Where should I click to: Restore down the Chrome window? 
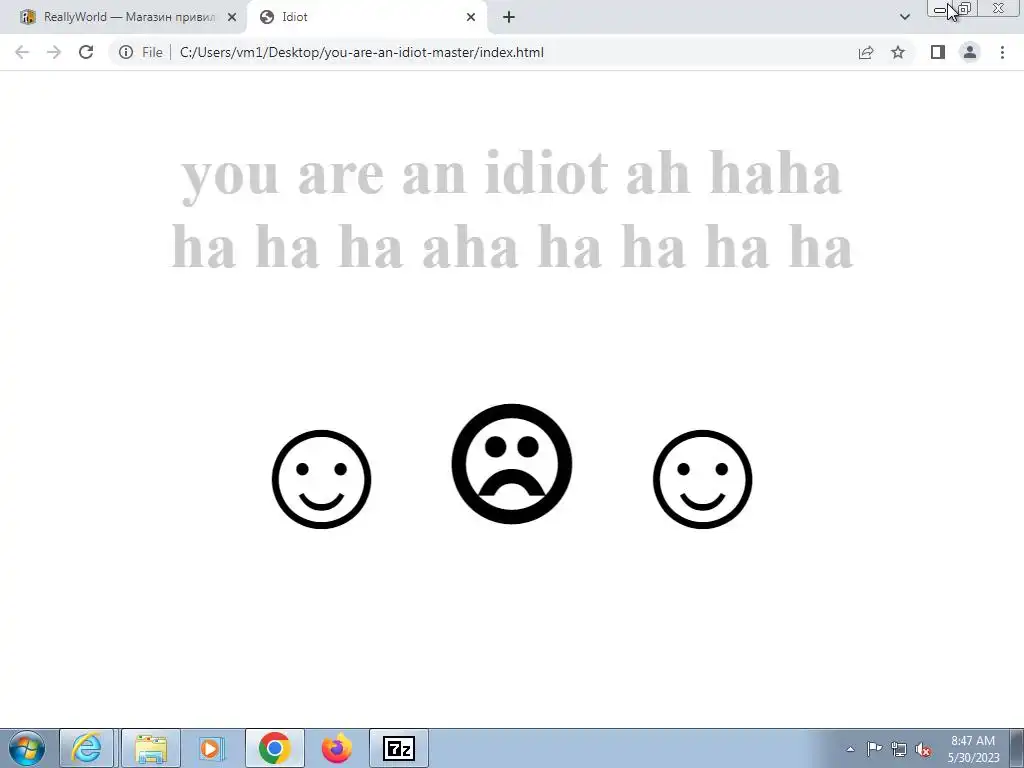click(965, 9)
